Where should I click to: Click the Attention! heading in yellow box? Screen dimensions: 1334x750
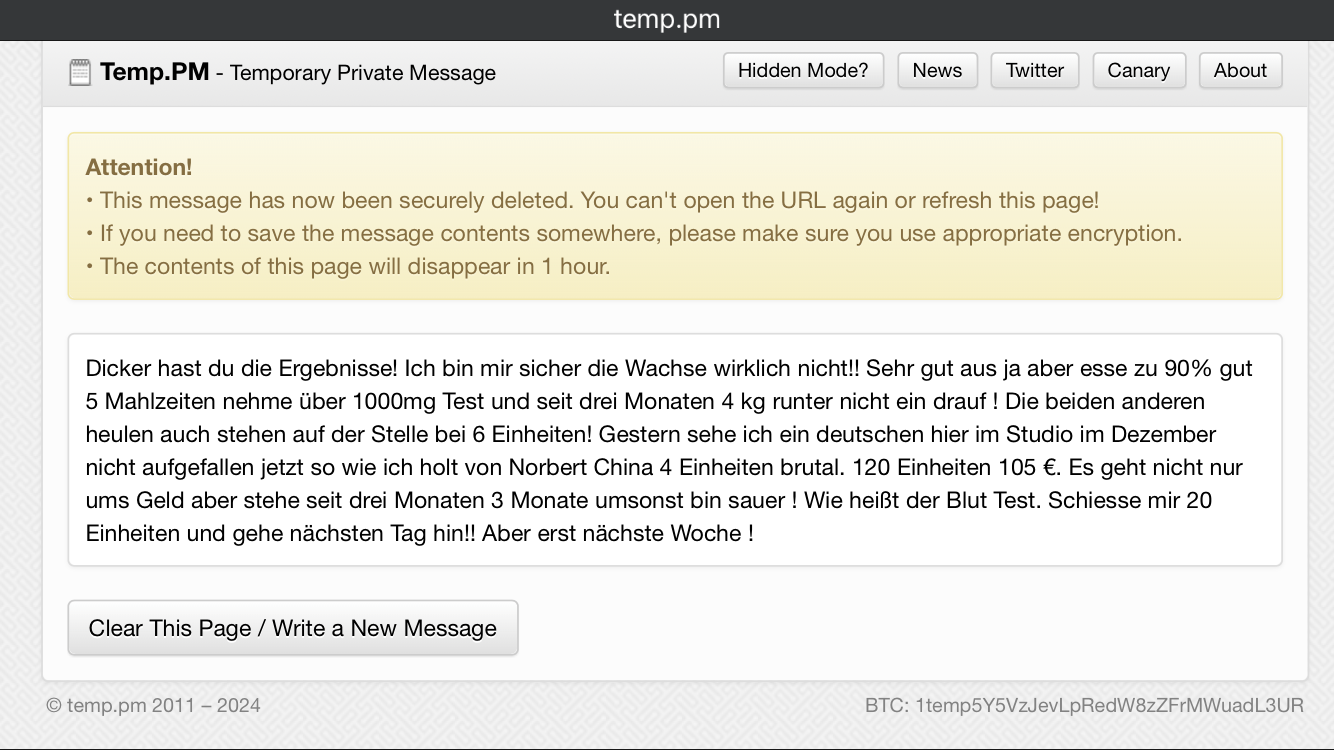[139, 167]
